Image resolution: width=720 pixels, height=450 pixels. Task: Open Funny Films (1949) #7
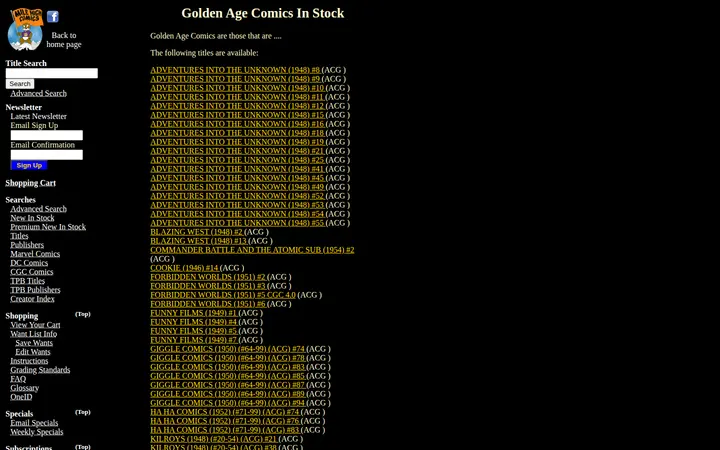point(193,340)
